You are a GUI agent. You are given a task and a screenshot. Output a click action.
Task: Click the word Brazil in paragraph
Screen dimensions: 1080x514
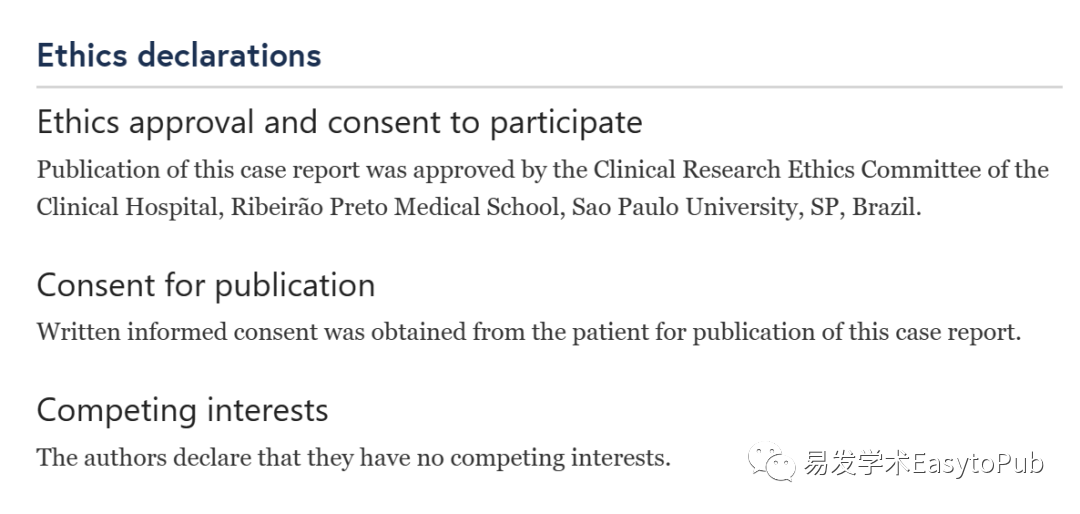[x=886, y=207]
